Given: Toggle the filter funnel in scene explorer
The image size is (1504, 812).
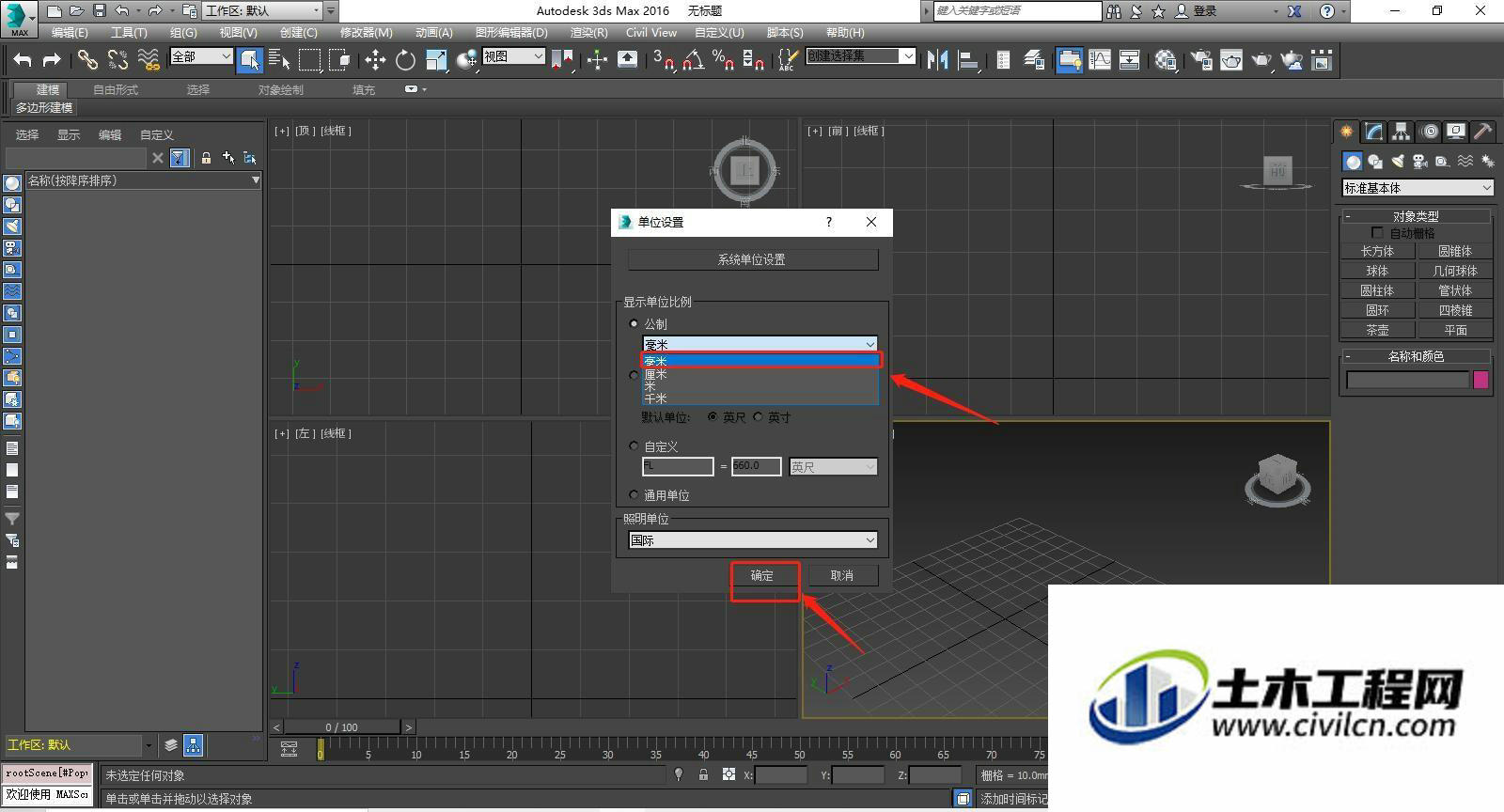Looking at the screenshot, I should 180,158.
